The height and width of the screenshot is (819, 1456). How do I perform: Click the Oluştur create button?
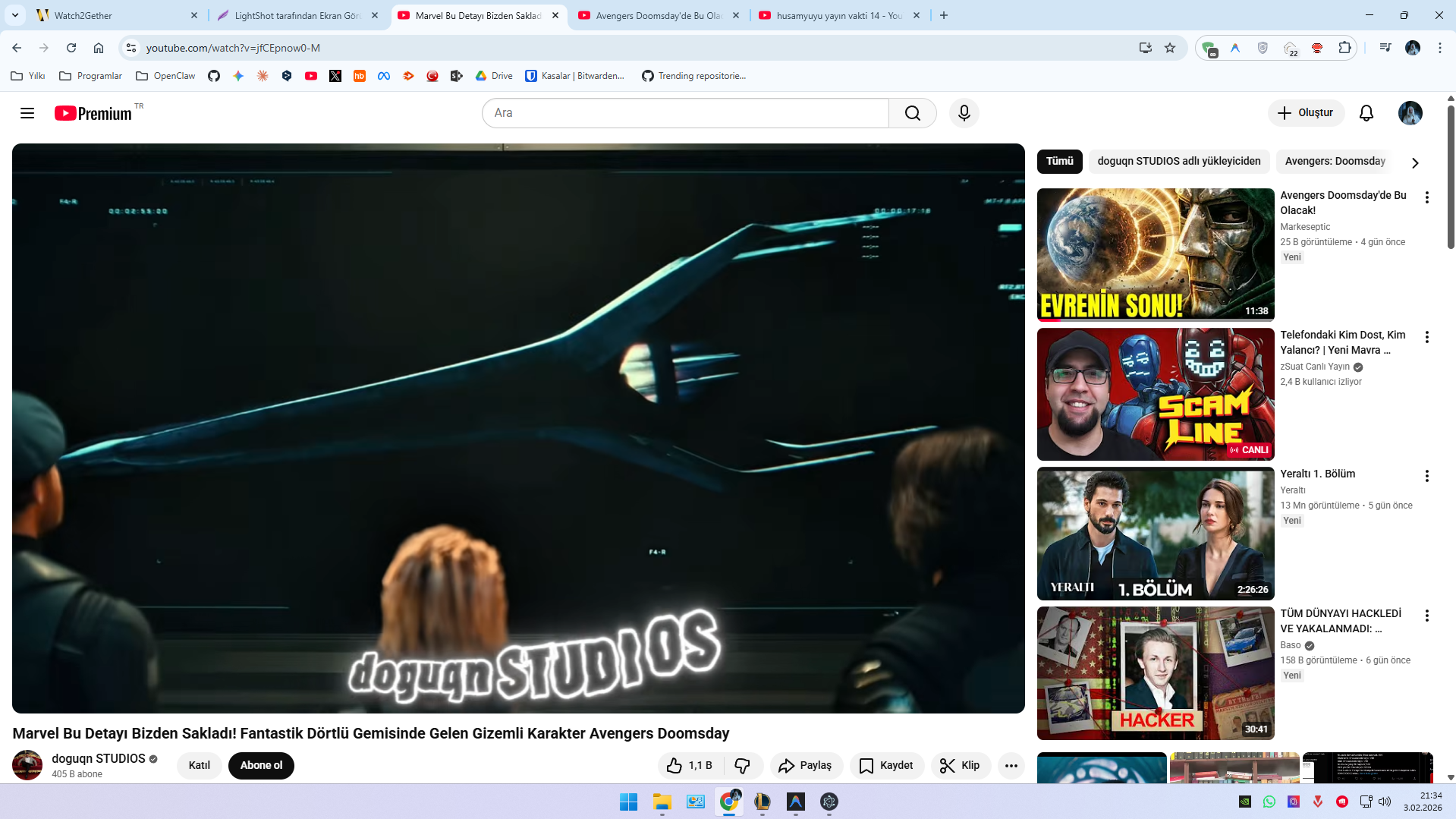1306,113
